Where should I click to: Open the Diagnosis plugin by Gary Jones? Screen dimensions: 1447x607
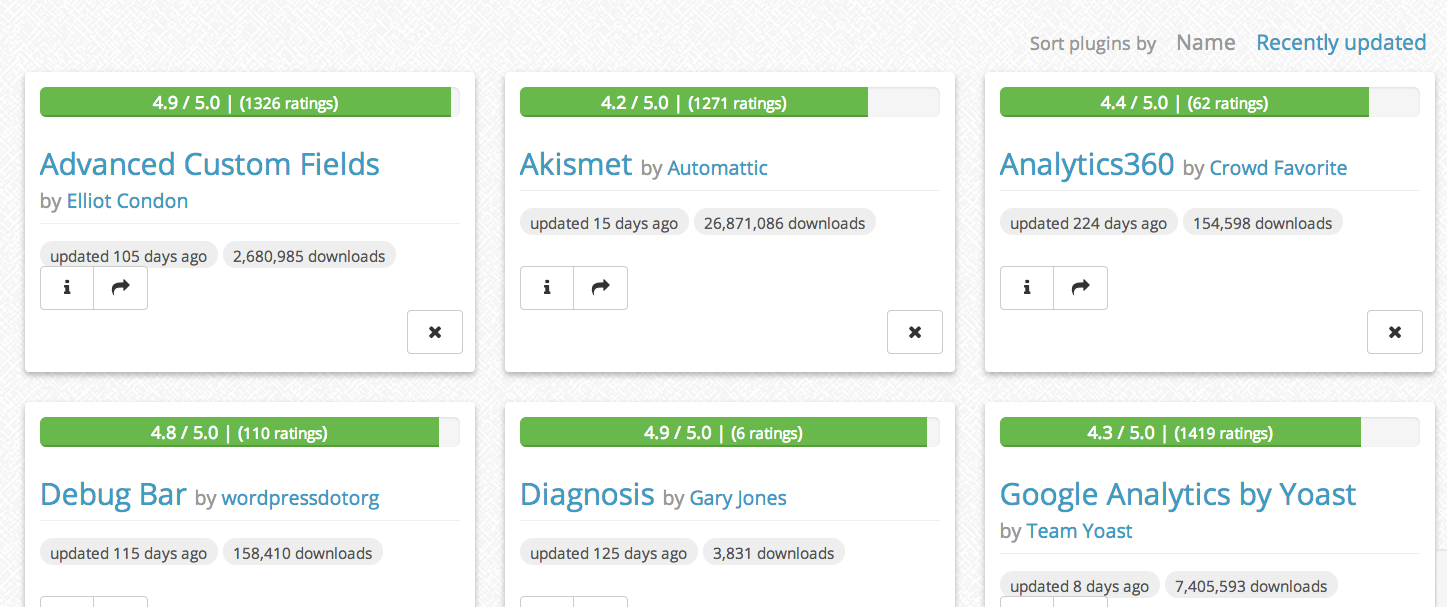pos(587,494)
